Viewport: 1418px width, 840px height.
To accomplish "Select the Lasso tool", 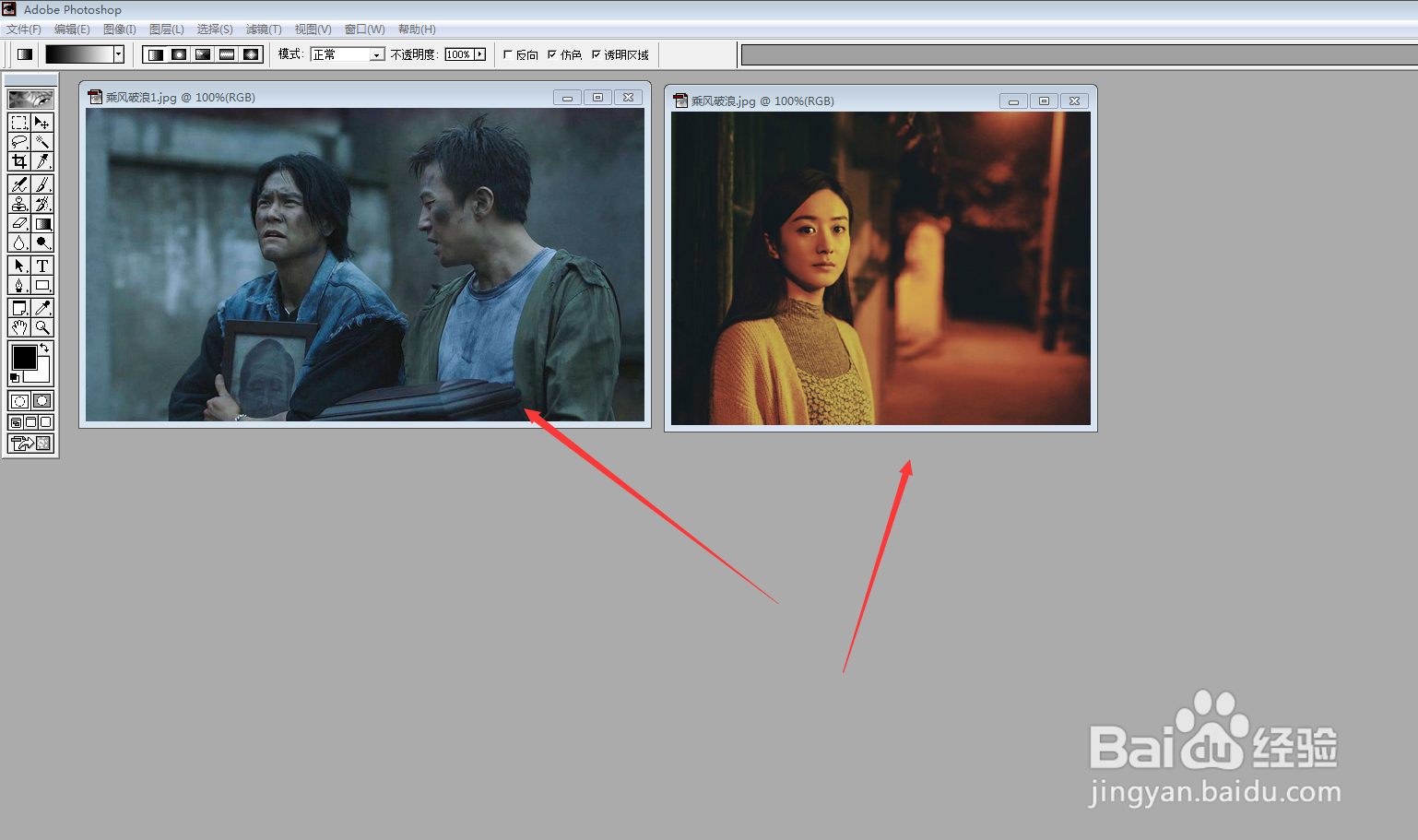I will [19, 142].
